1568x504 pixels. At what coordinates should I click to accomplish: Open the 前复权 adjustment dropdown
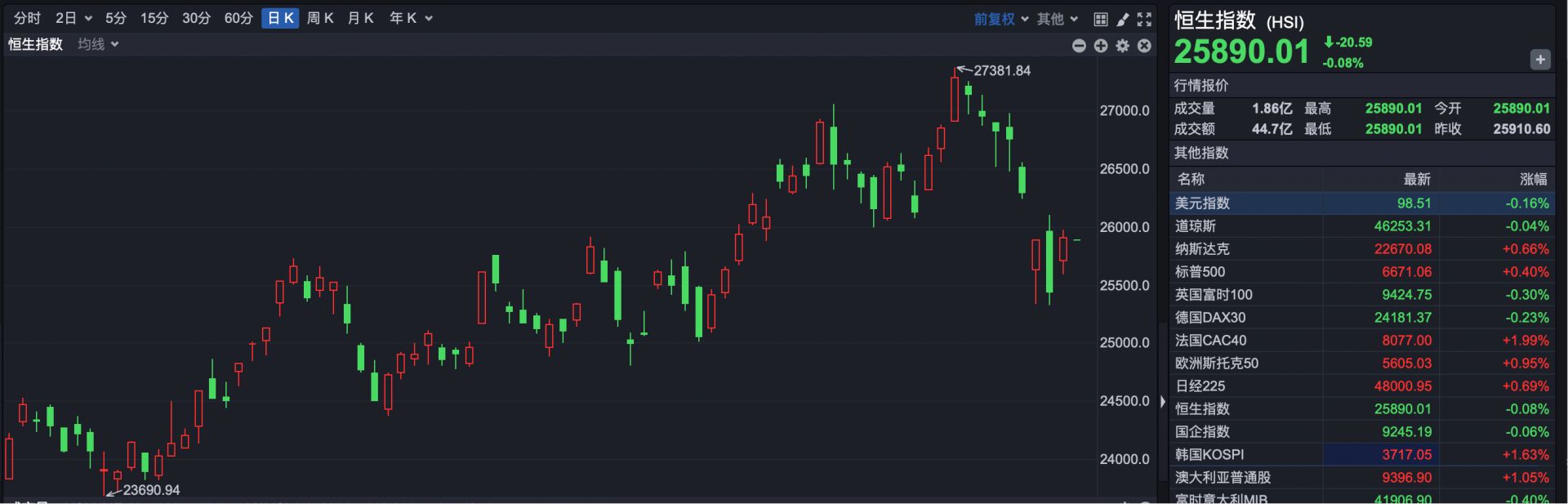[1000, 19]
